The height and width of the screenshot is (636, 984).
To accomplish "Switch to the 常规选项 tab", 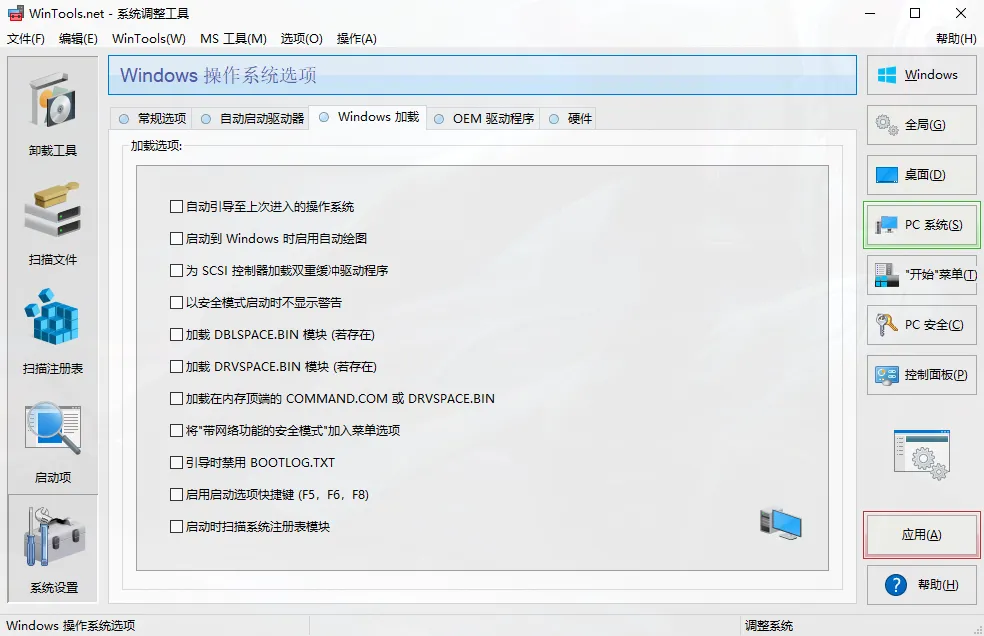I will tap(152, 119).
